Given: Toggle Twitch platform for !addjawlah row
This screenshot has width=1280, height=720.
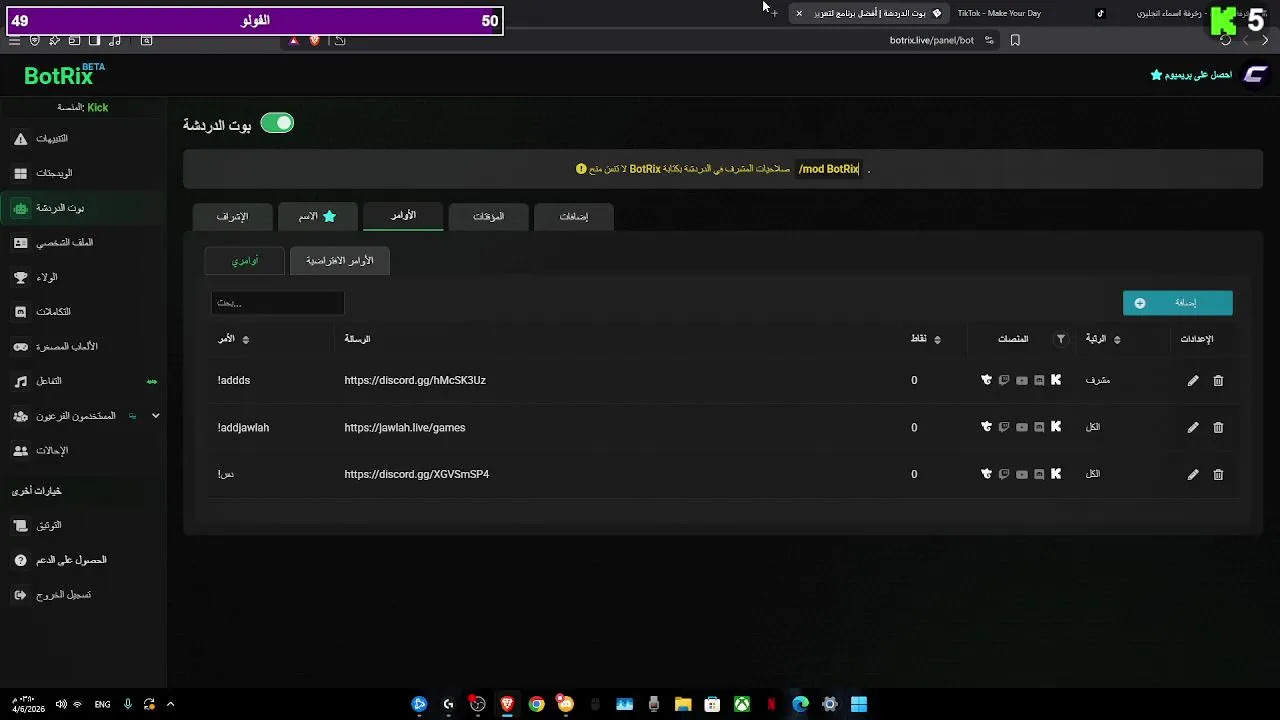Looking at the screenshot, I should 1004,427.
